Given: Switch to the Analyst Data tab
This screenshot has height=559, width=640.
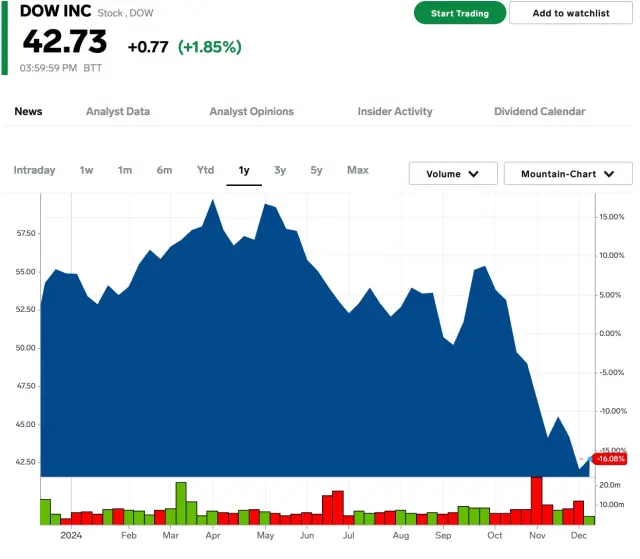Looking at the screenshot, I should [118, 111].
